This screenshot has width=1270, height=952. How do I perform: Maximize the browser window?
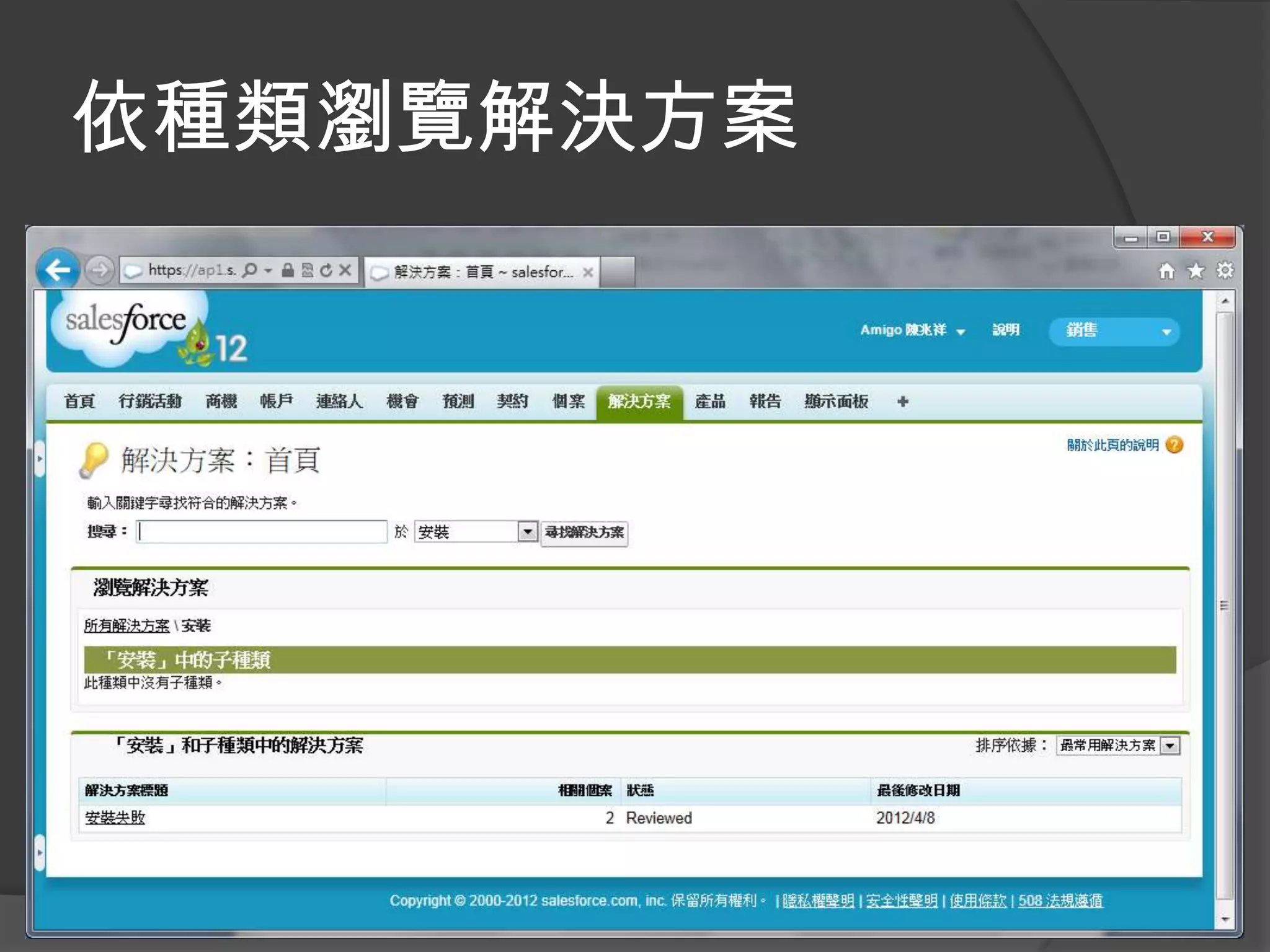point(1163,237)
